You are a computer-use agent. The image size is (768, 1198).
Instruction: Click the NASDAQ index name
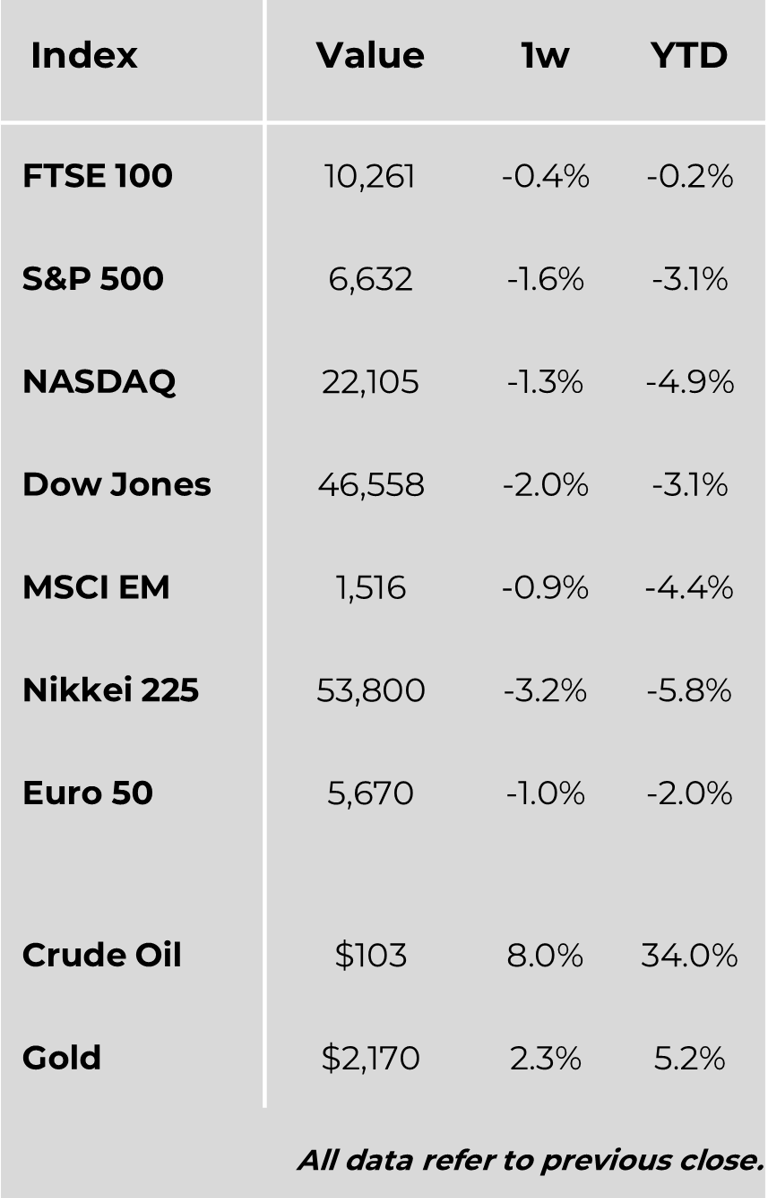click(x=99, y=382)
